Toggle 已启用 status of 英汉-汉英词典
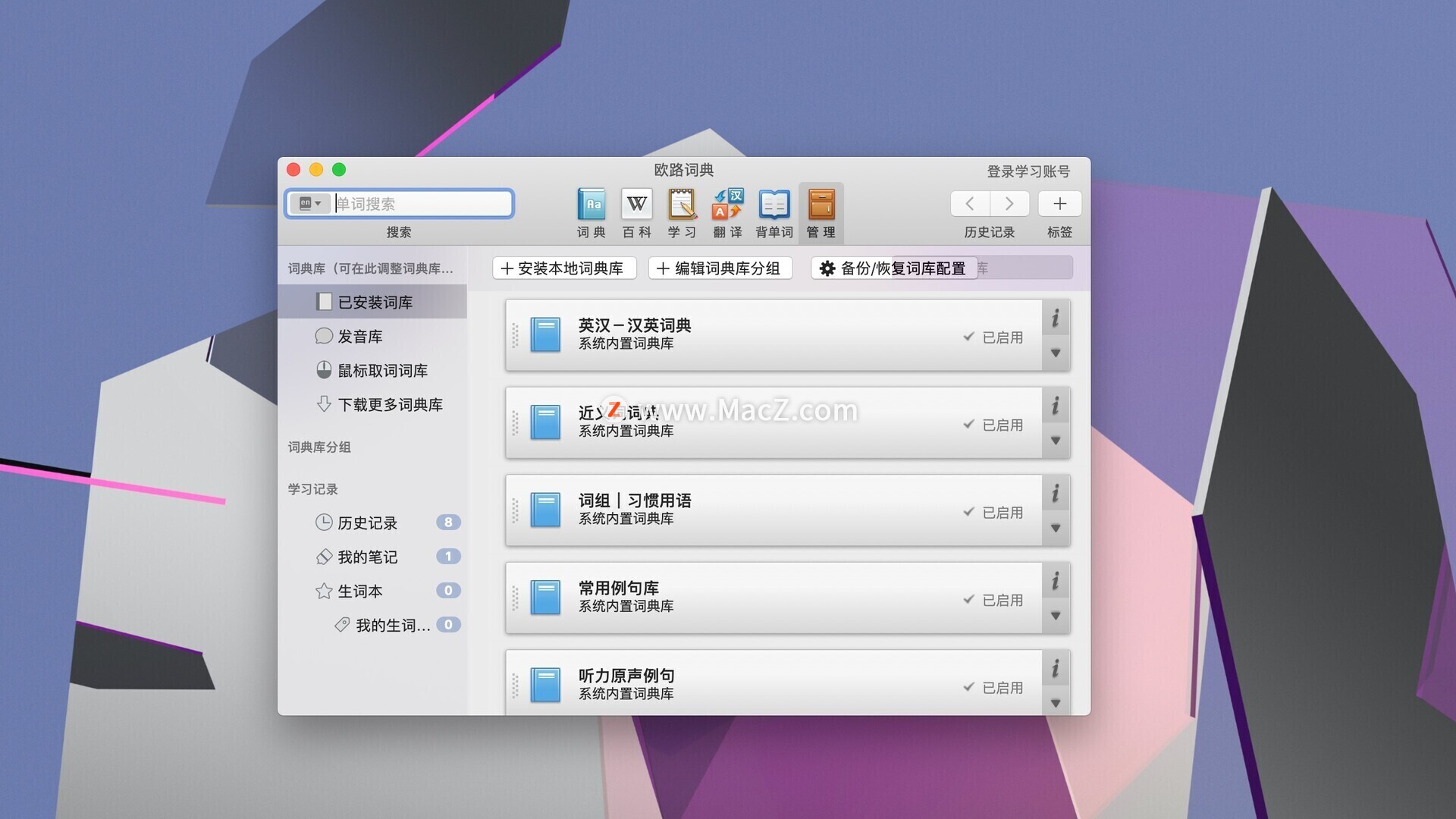1456x819 pixels. coord(993,337)
